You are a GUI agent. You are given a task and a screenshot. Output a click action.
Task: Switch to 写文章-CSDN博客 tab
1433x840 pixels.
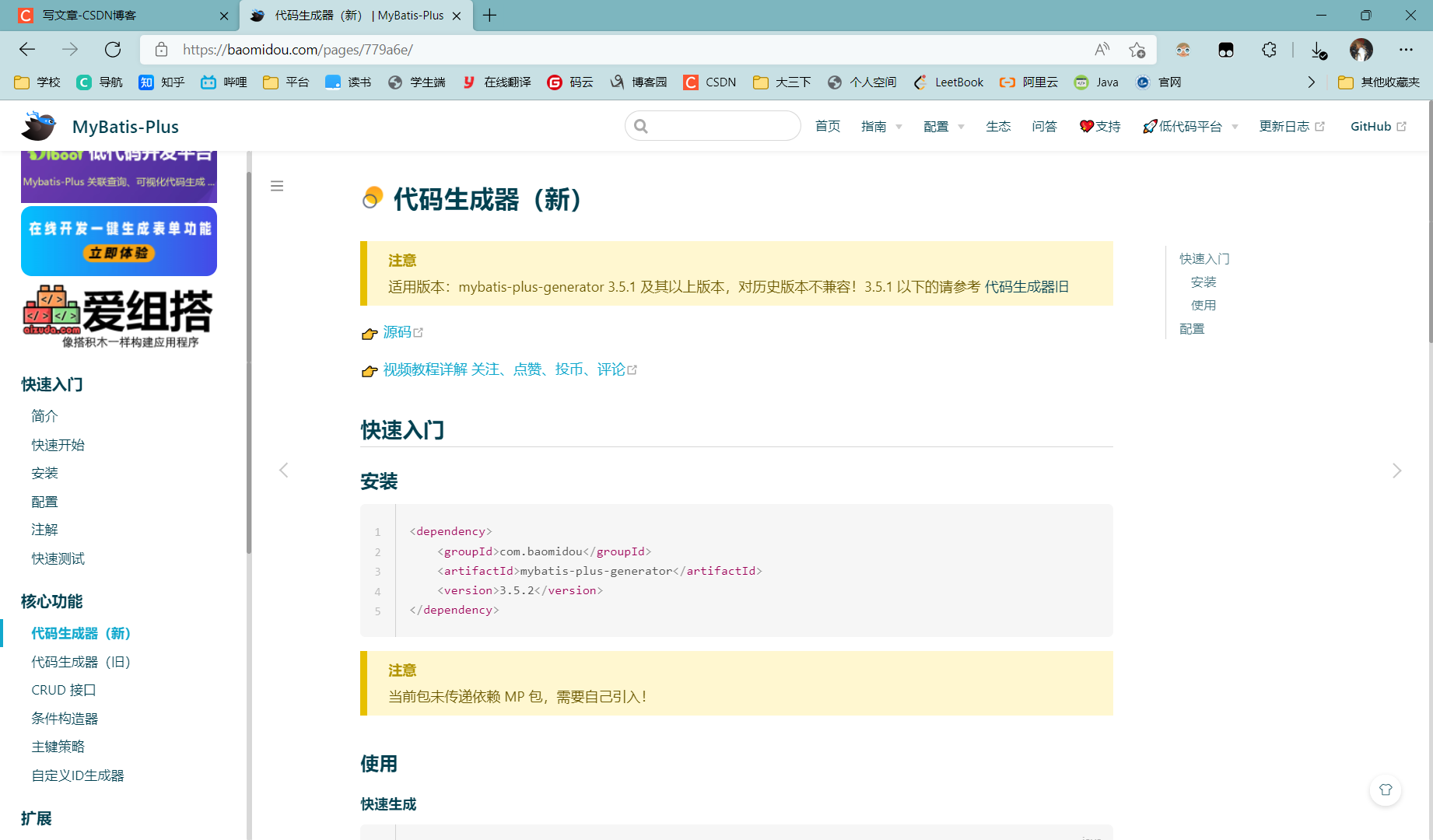119,16
